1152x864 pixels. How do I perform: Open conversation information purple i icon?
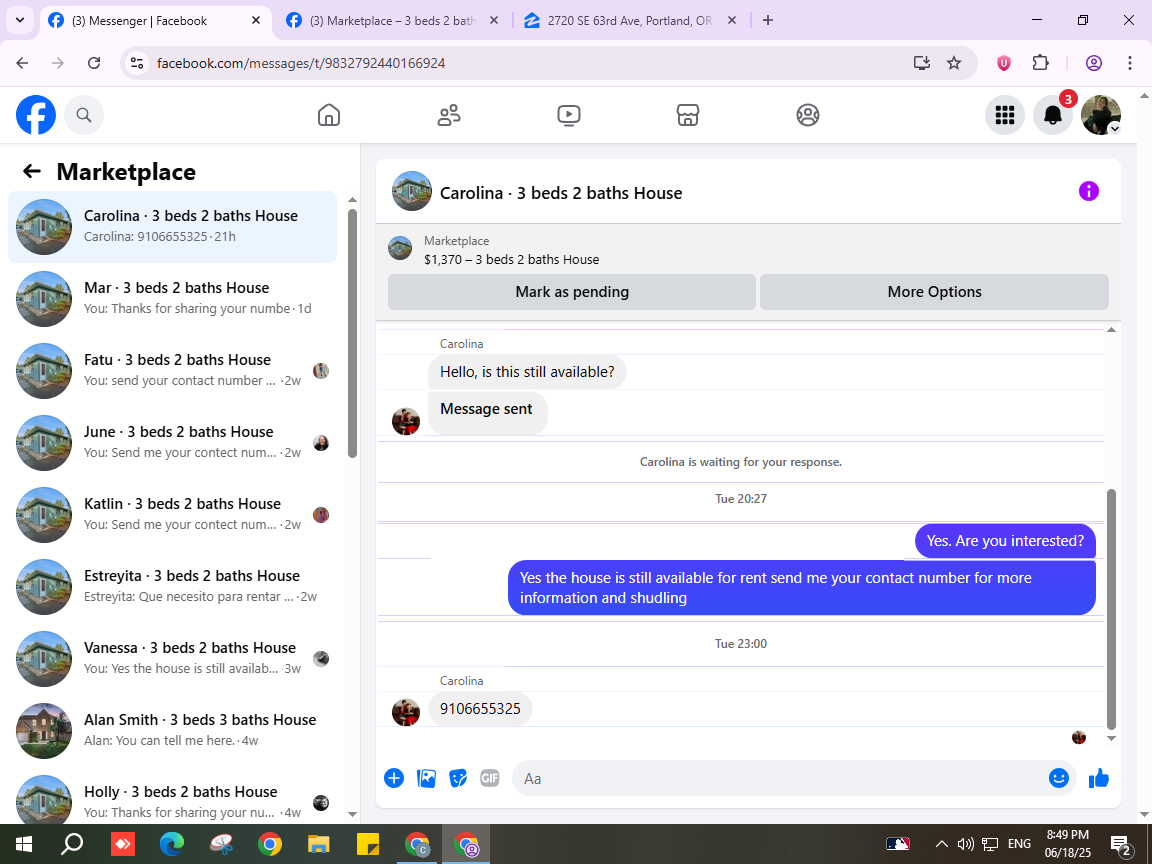tap(1088, 191)
